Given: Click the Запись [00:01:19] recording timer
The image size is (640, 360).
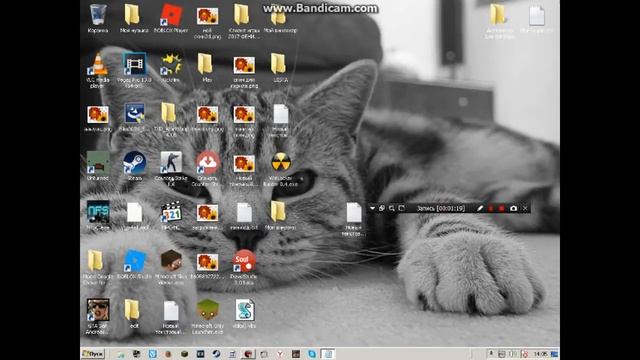Looking at the screenshot, I should click(441, 208).
